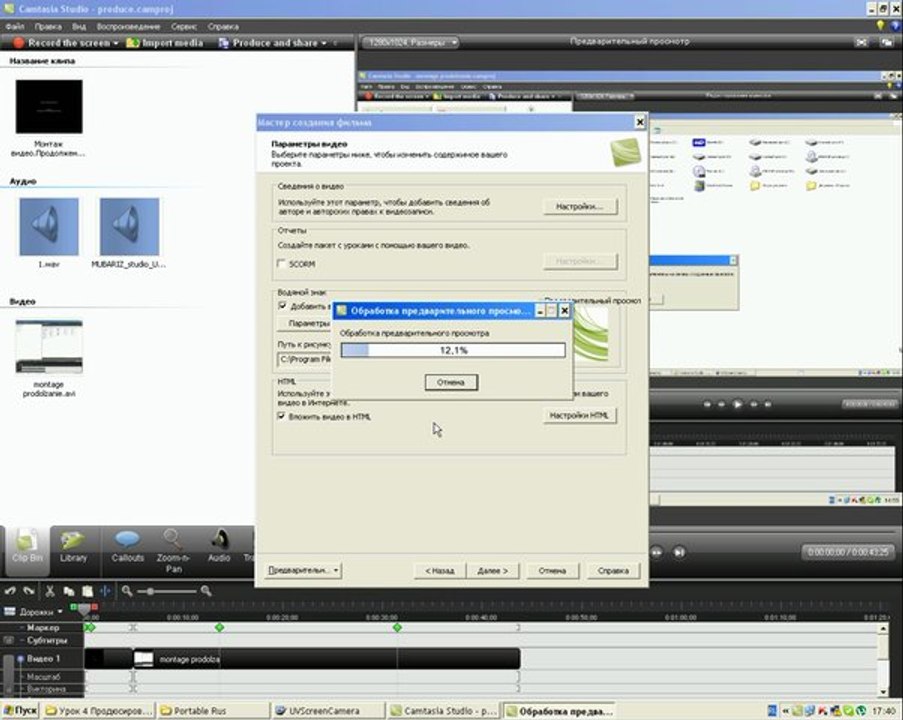The width and height of the screenshot is (903, 720).
Task: Click the wizard Справка button
Action: pyautogui.click(x=613, y=570)
